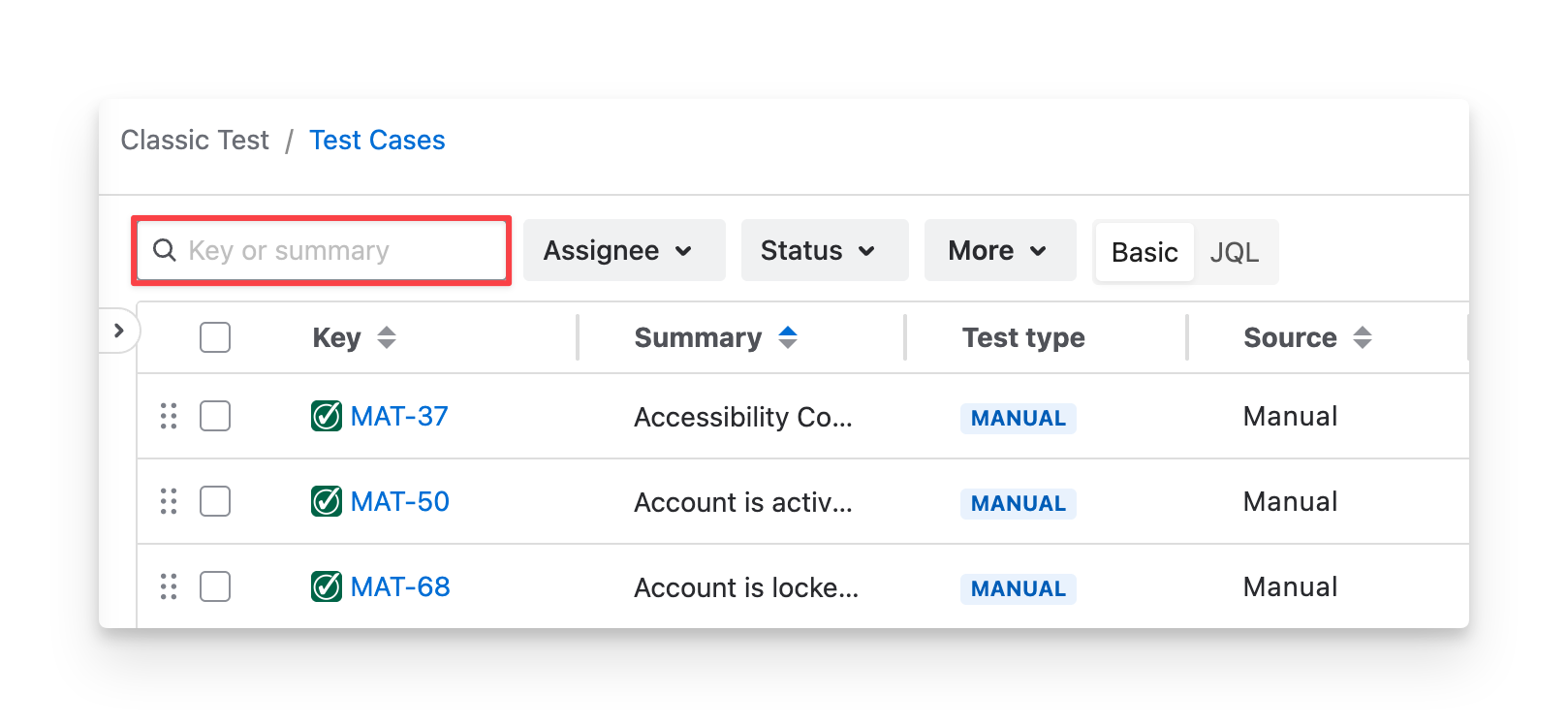Click the Key or summary search field
Screen dimensions: 1568x727
[322, 250]
